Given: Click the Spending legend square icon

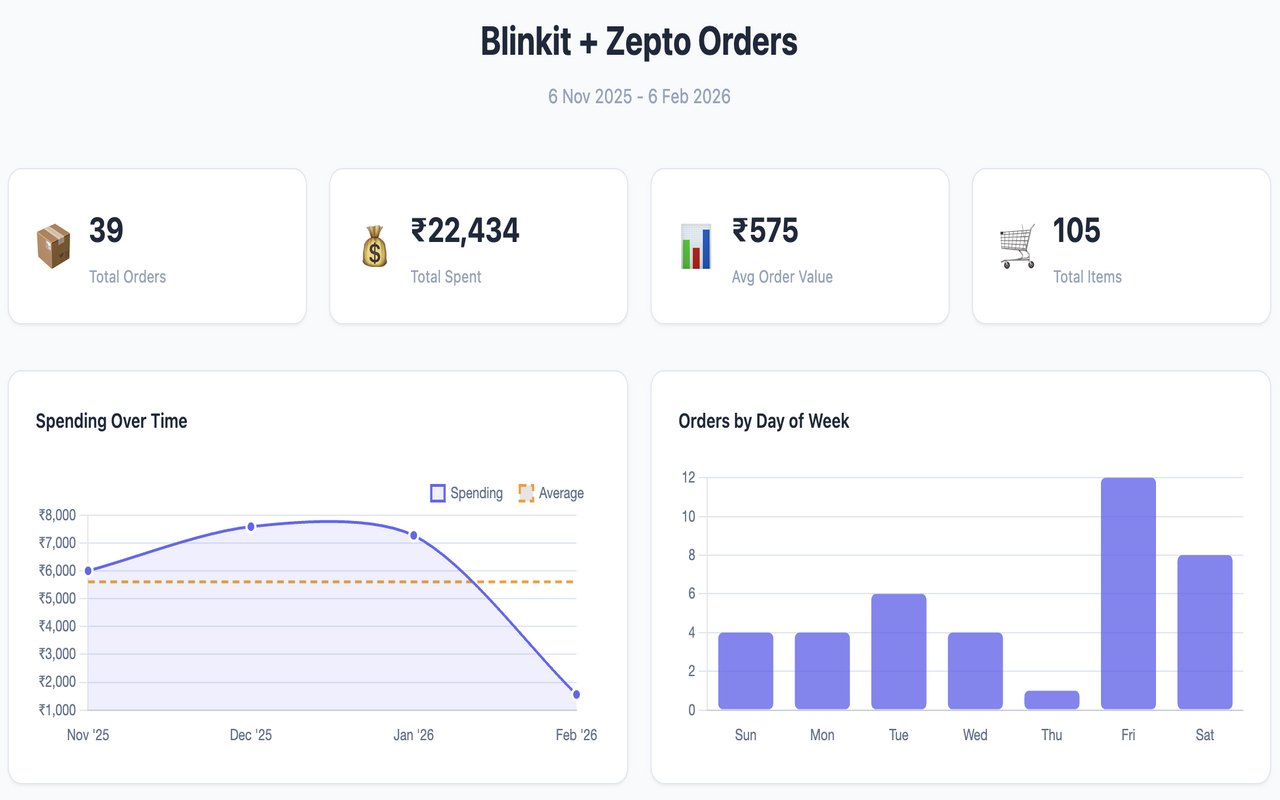Looking at the screenshot, I should [x=437, y=492].
